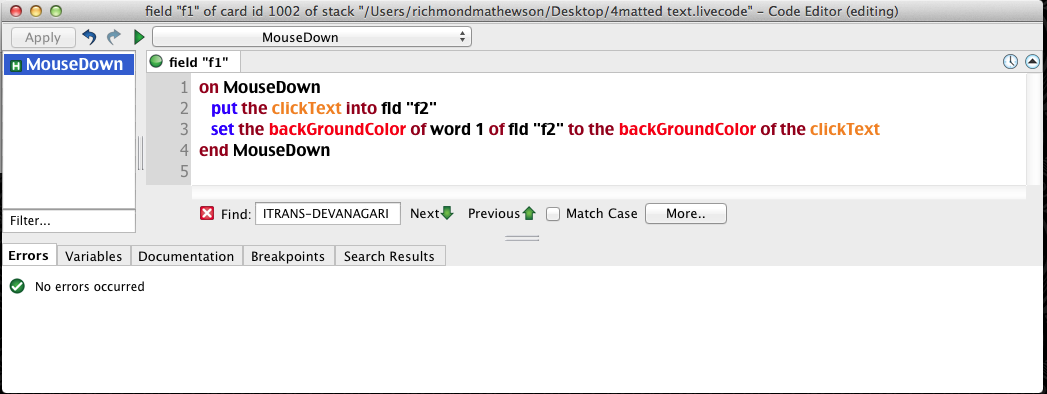Switch to the Variables tab
This screenshot has height=394, width=1047.
pyautogui.click(x=93, y=256)
